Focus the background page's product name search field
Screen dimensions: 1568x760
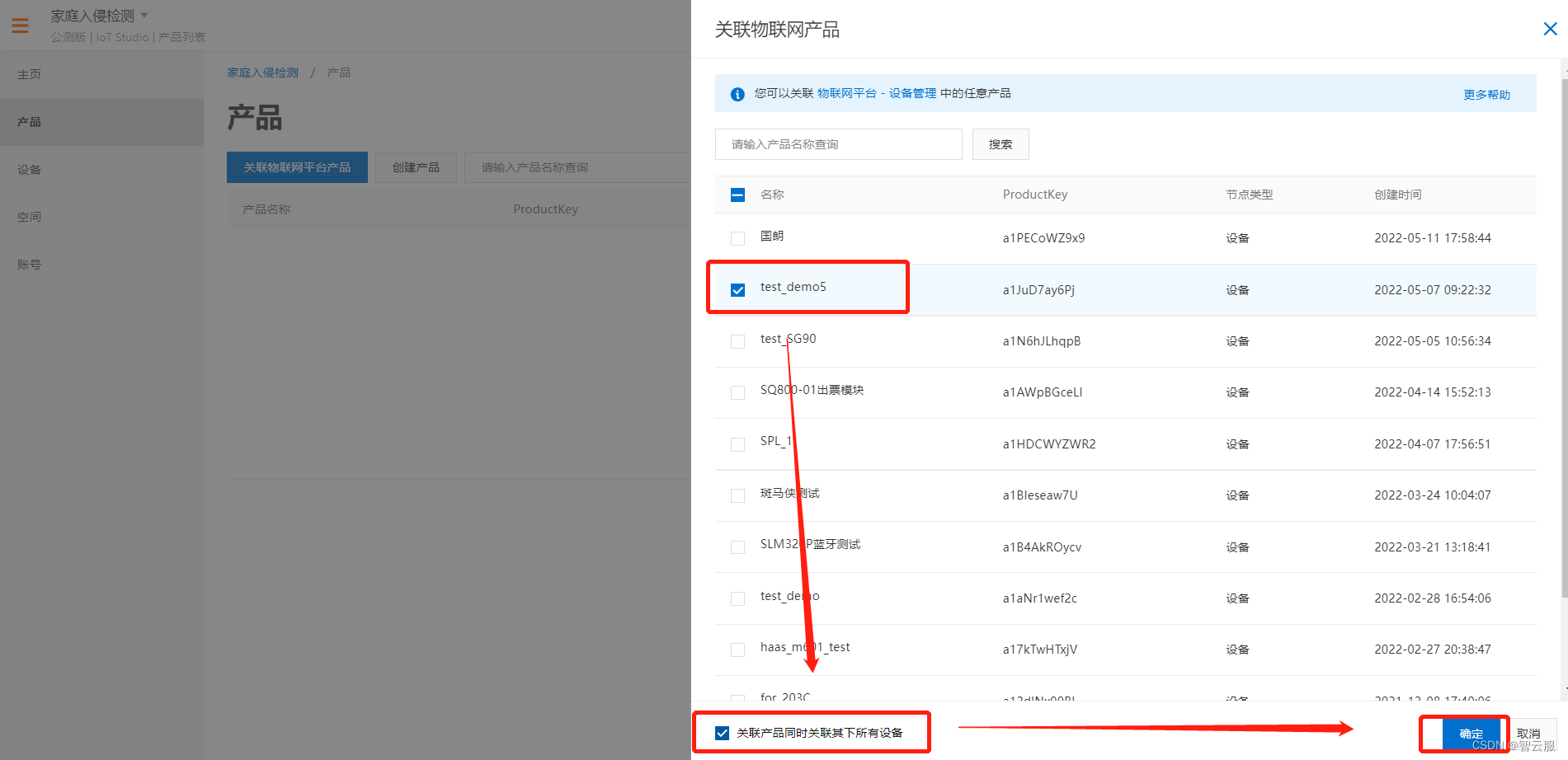click(577, 167)
